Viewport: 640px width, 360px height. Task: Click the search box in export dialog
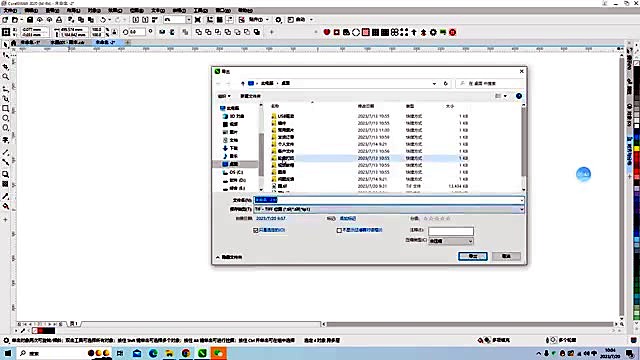coord(490,83)
